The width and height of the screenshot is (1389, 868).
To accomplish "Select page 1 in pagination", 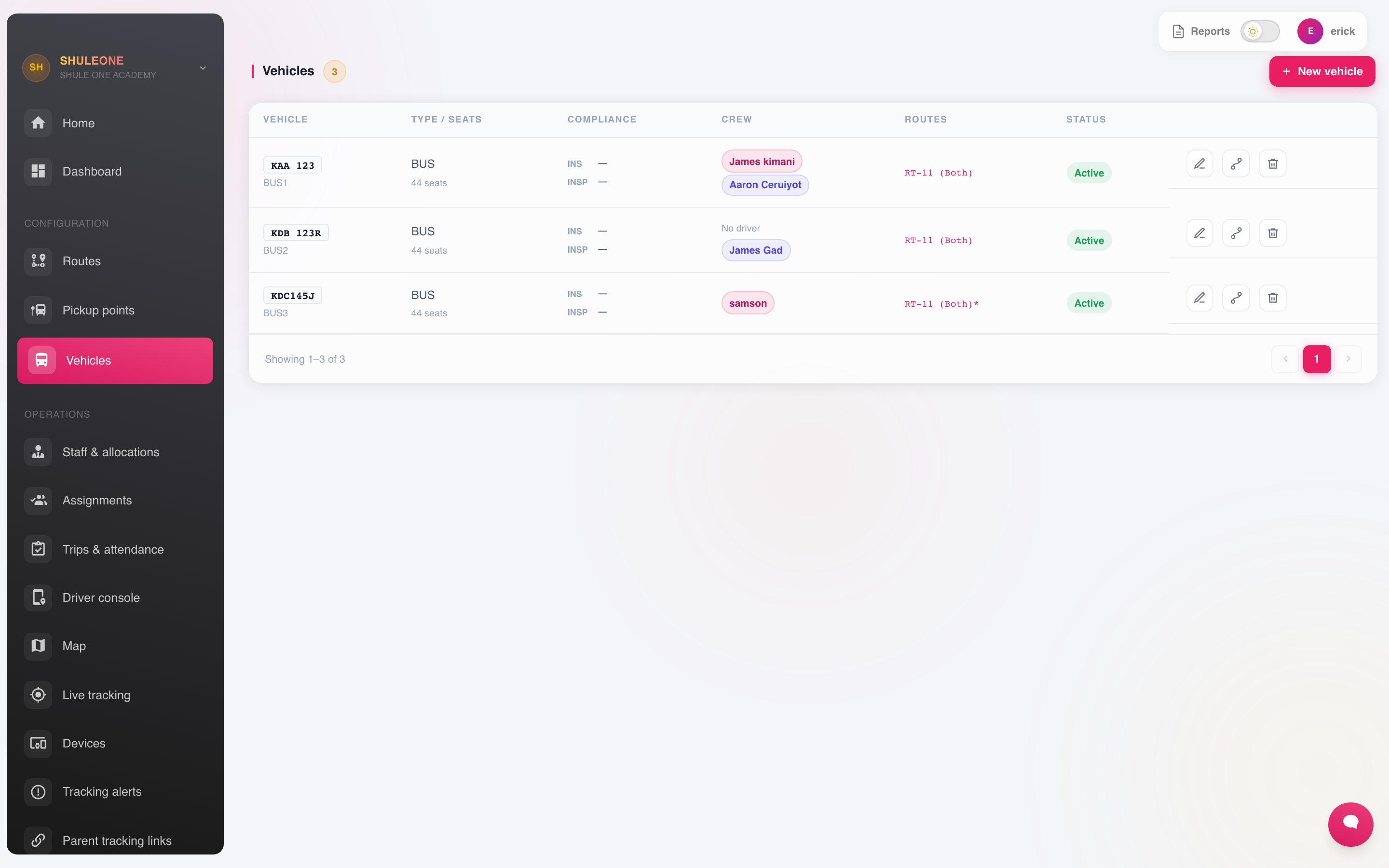I will point(1317,359).
